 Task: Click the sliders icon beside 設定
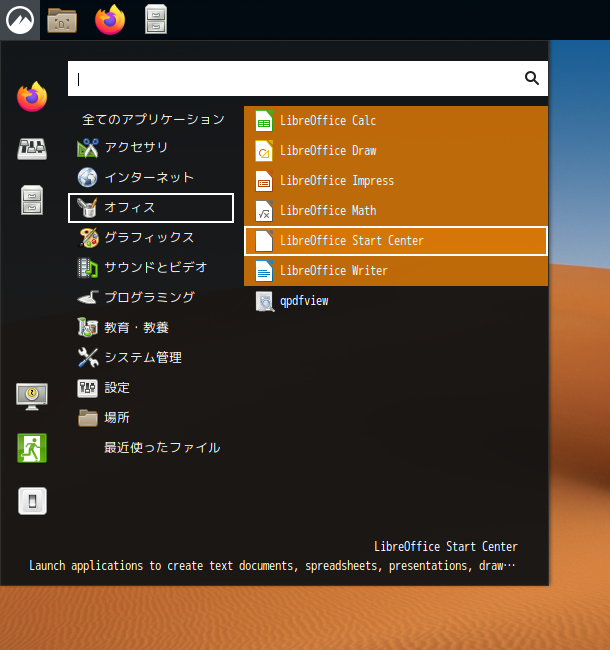[87, 388]
